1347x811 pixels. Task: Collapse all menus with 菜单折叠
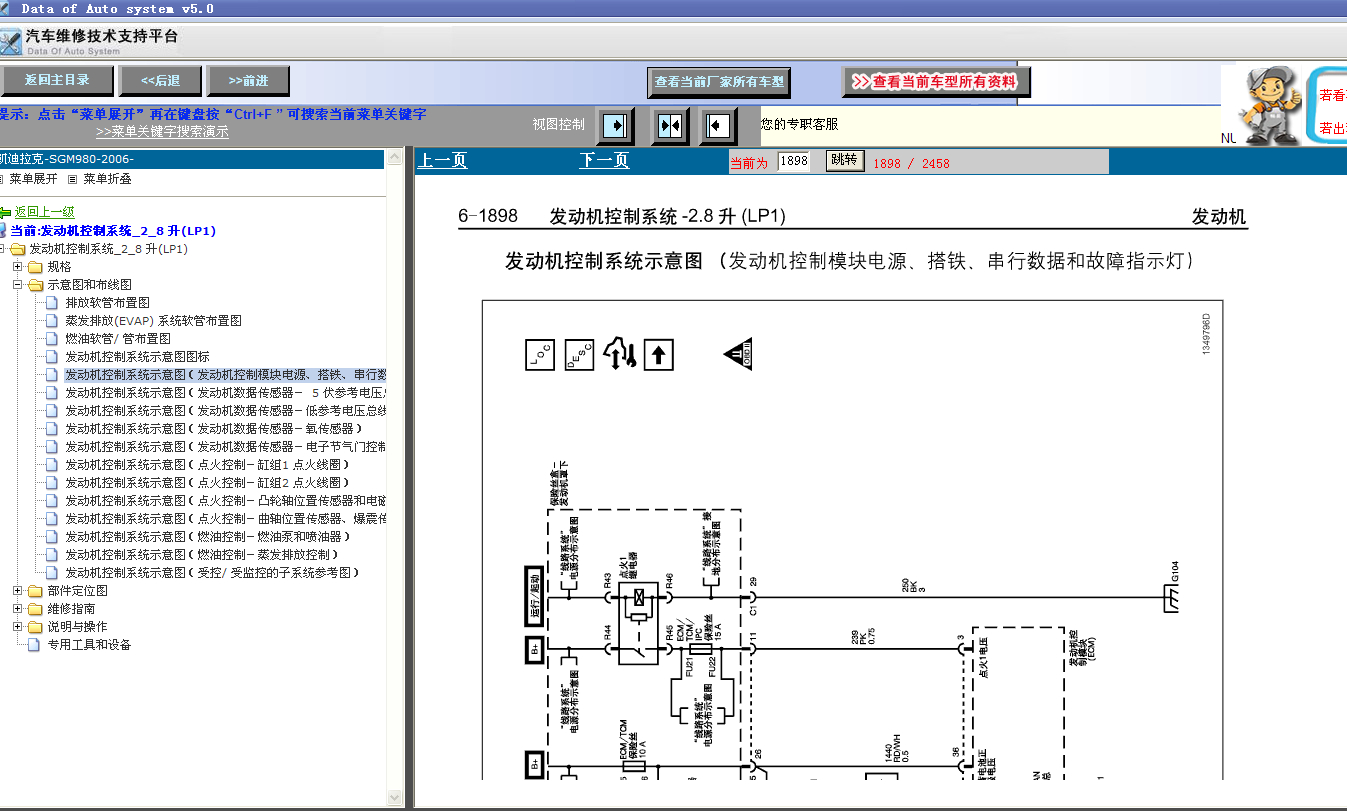click(x=107, y=179)
